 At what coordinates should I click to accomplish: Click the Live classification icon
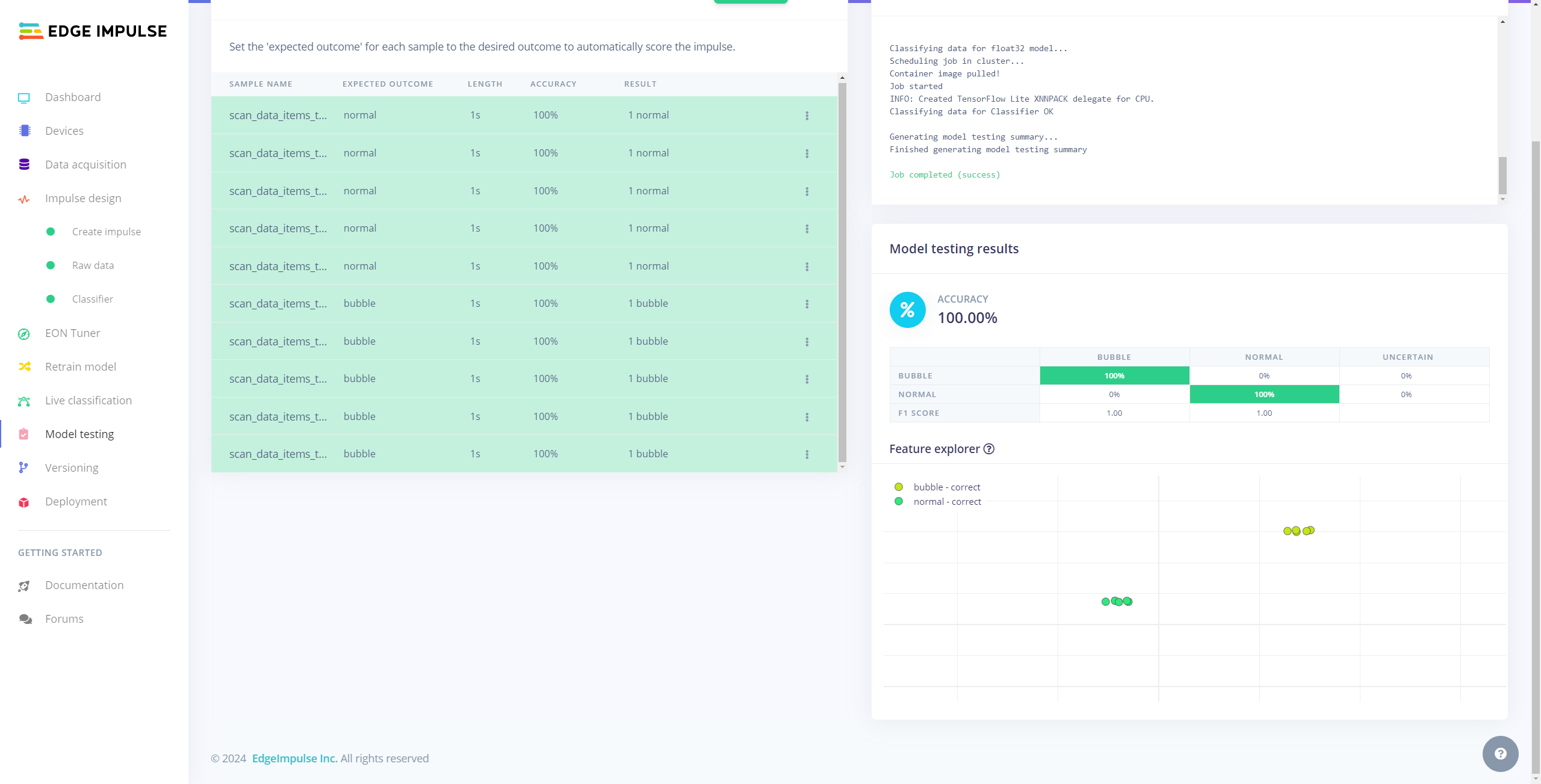point(24,401)
